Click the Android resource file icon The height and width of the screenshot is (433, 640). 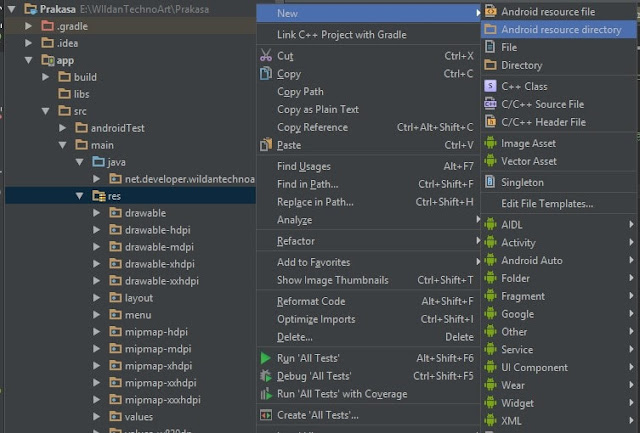point(490,11)
